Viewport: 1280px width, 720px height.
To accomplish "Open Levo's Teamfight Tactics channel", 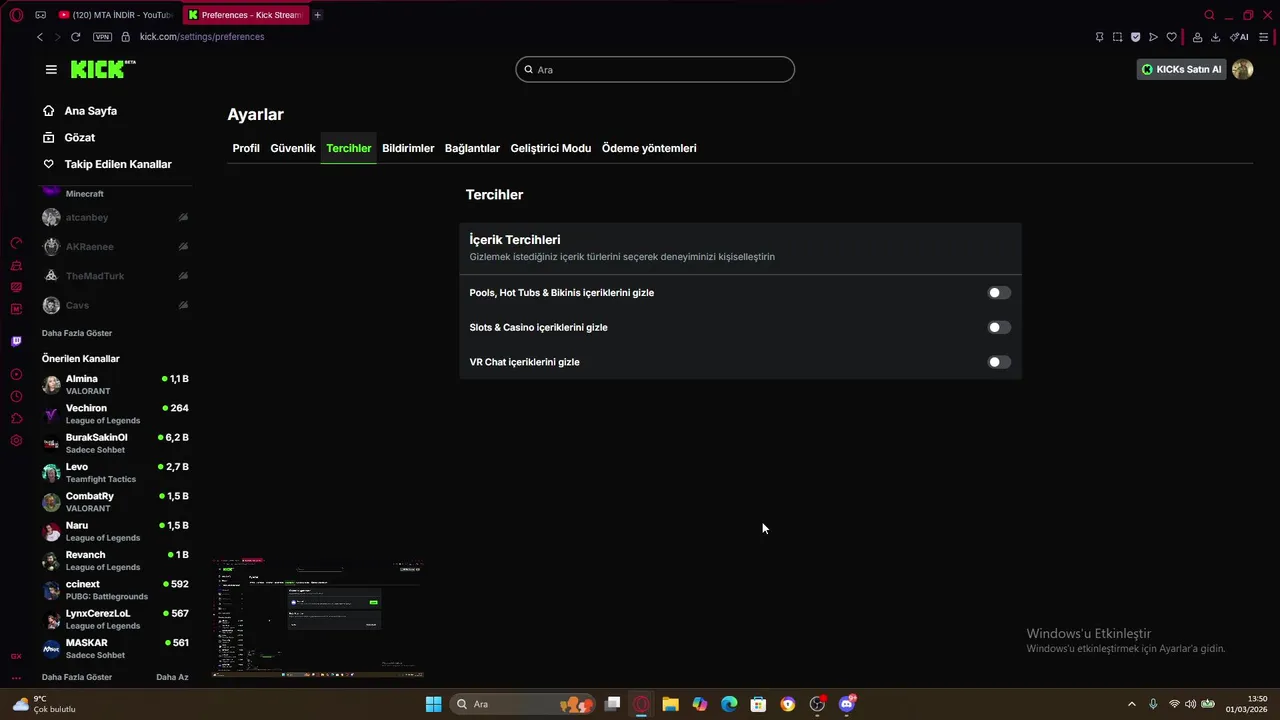I will pyautogui.click(x=115, y=473).
